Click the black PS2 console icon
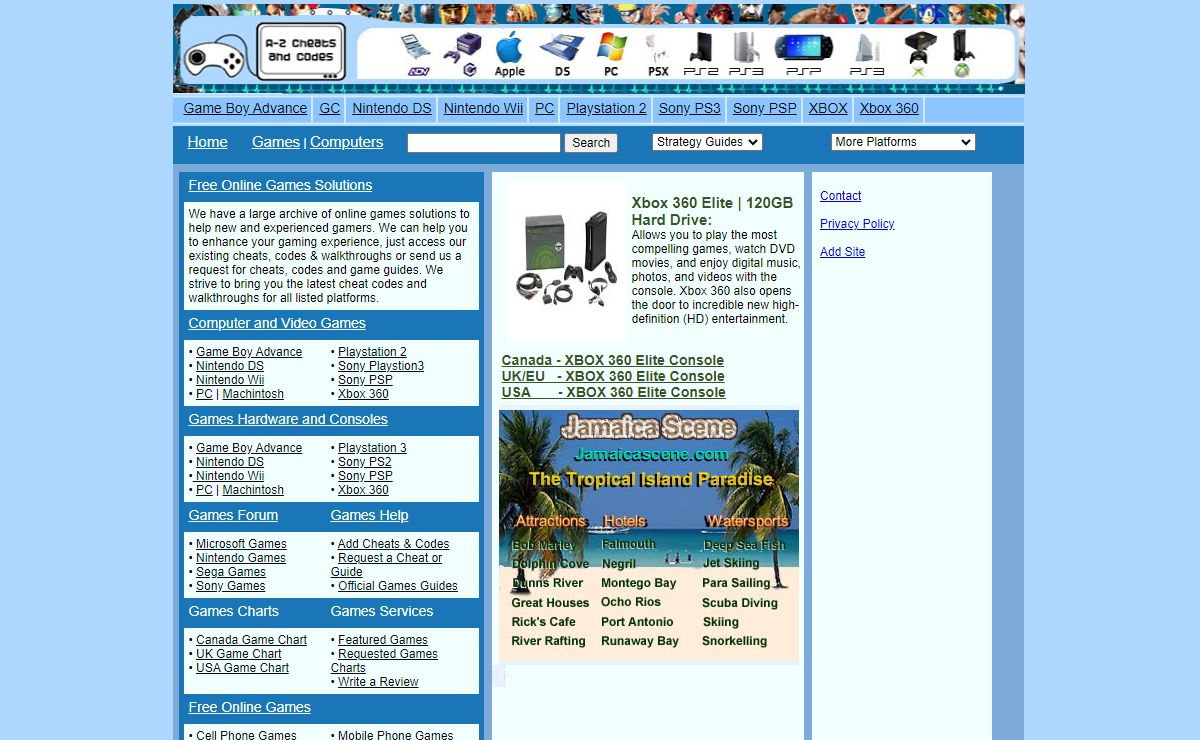The height and width of the screenshot is (740, 1200). tap(701, 54)
